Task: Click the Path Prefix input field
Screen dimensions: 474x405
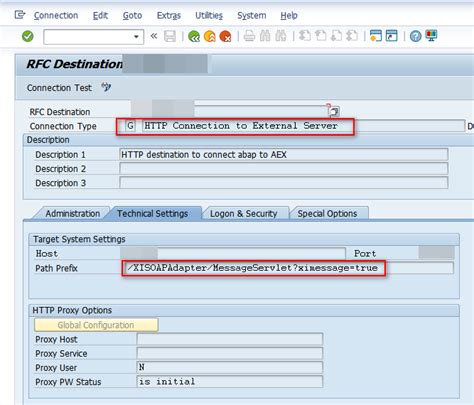Action: 288,268
